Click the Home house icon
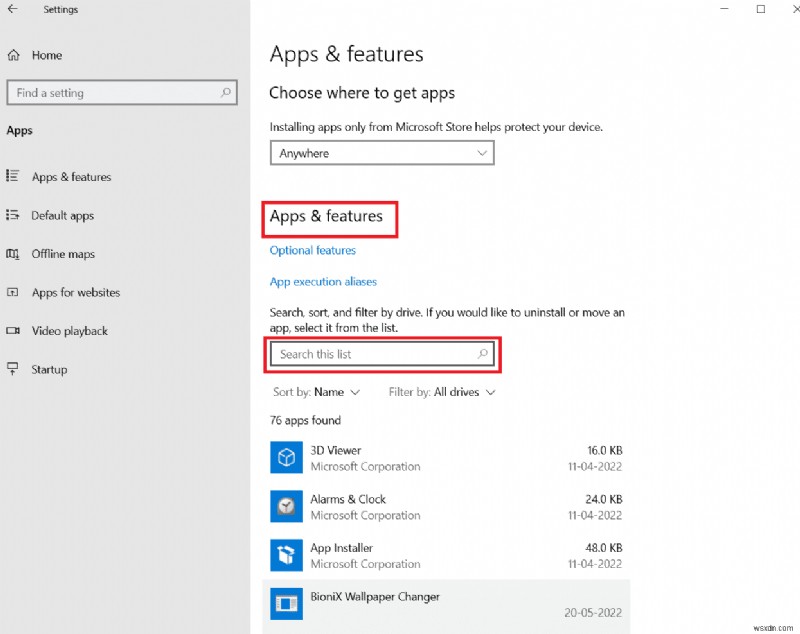This screenshot has height=634, width=800. (x=14, y=55)
